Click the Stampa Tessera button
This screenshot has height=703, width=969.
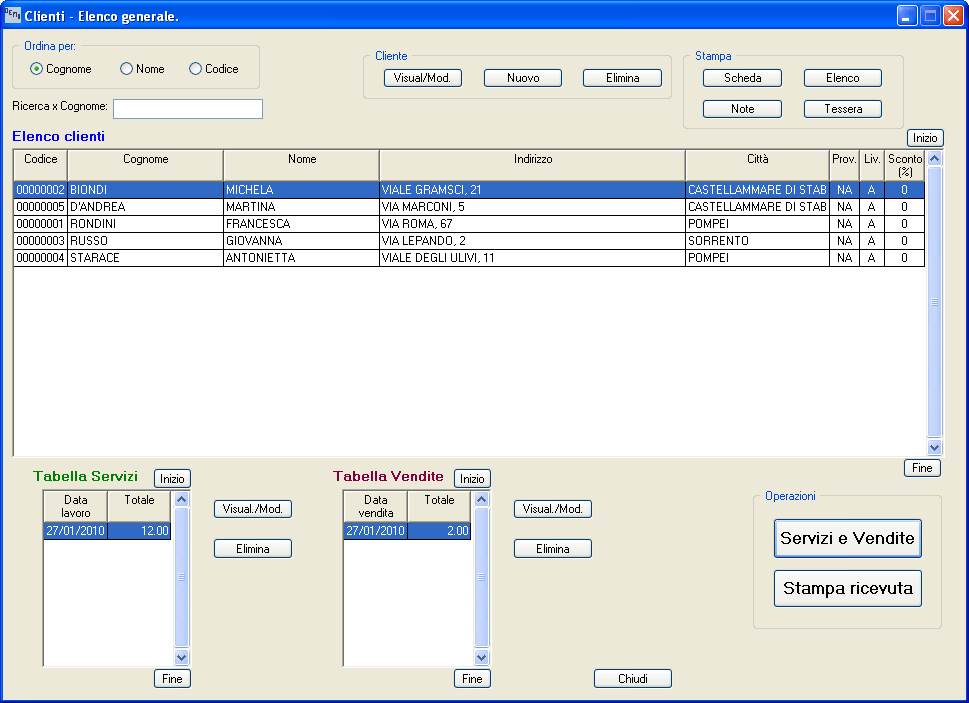coord(842,109)
